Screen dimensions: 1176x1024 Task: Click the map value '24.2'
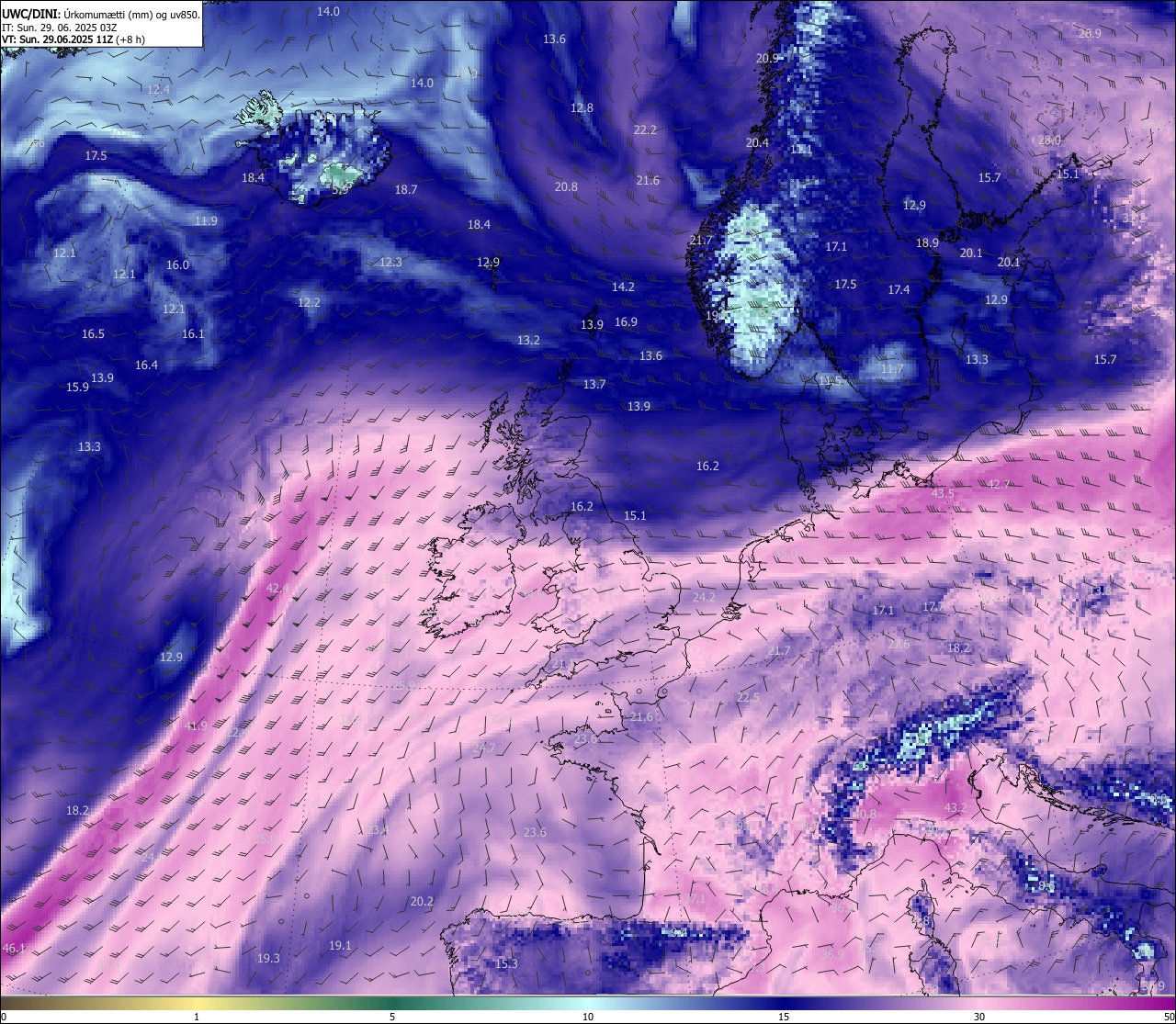[x=704, y=597]
